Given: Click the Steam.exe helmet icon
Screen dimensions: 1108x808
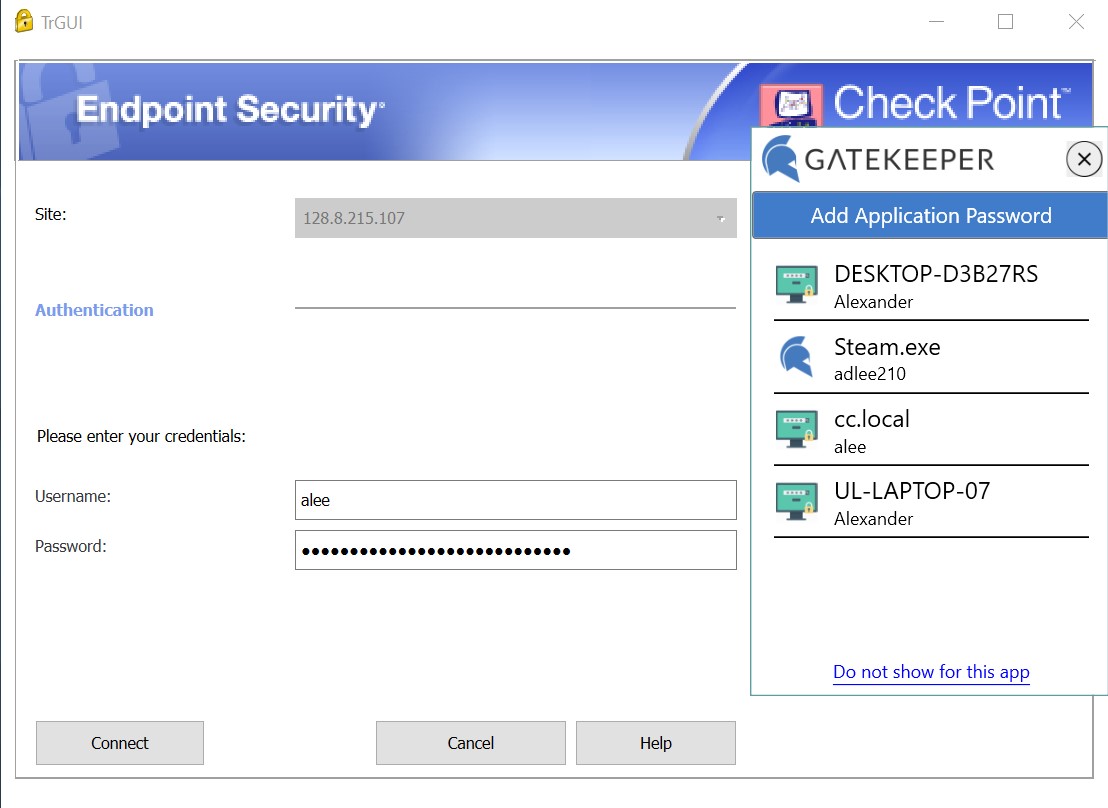Looking at the screenshot, I should coord(796,356).
